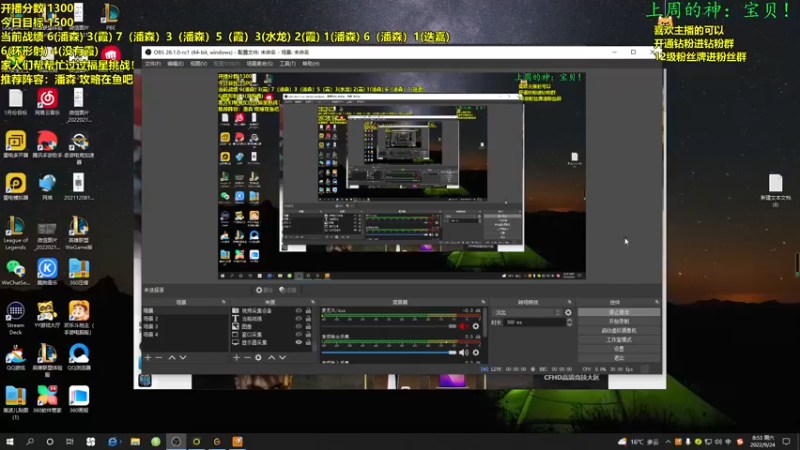800x450 pixels.
Task: Click Start Virtual Camera button
Action: click(619, 331)
